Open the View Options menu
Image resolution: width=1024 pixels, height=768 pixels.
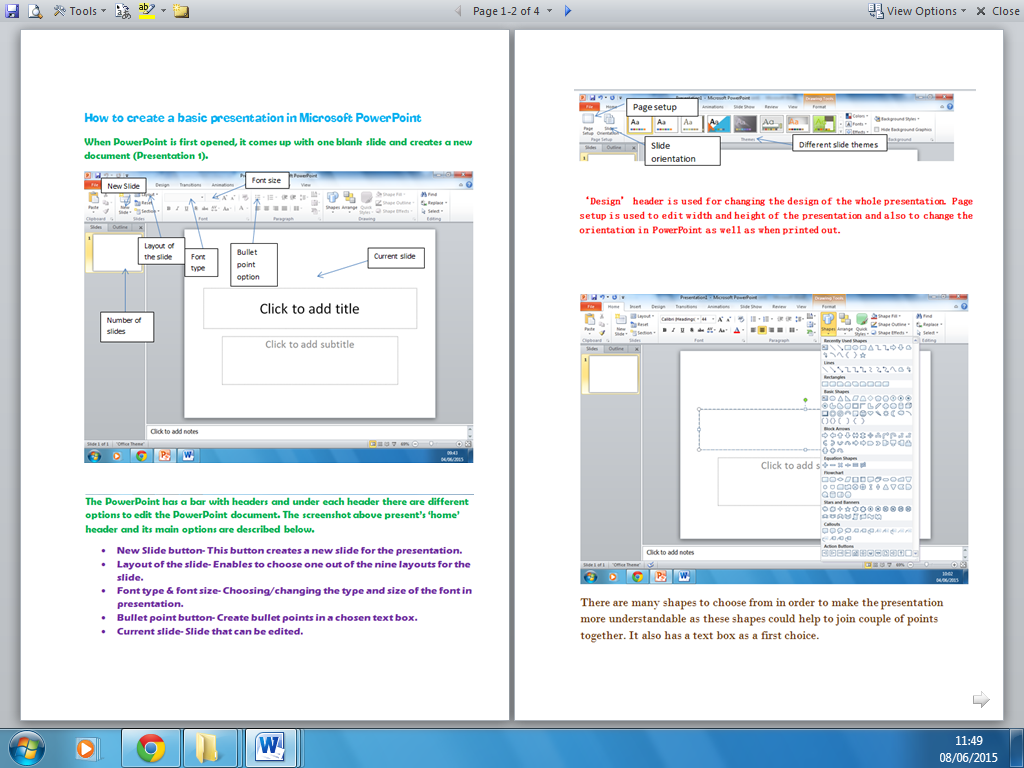(x=917, y=10)
